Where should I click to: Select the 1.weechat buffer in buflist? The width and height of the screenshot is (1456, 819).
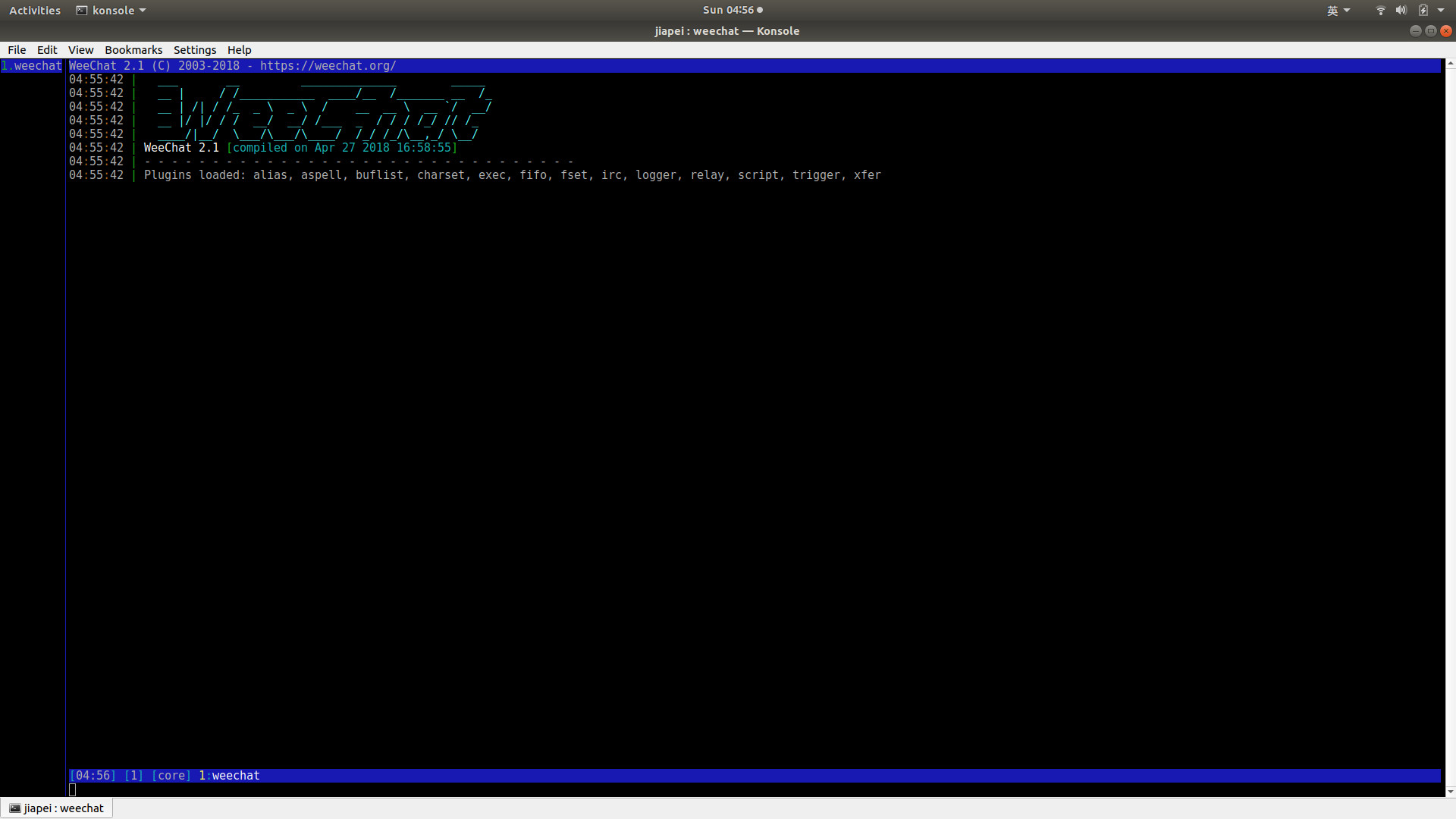pyautogui.click(x=32, y=66)
